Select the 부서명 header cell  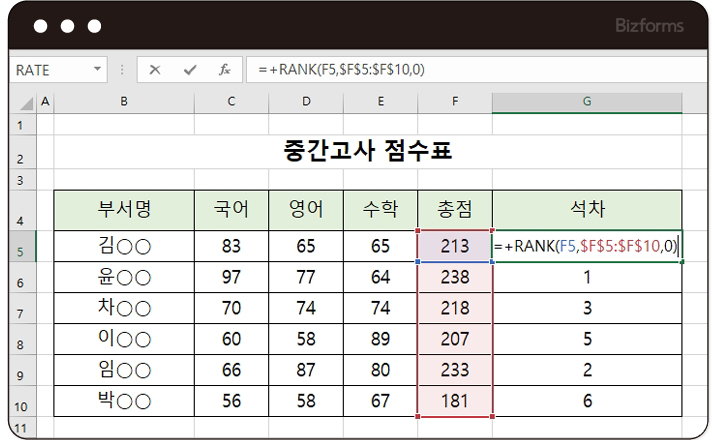click(x=124, y=209)
